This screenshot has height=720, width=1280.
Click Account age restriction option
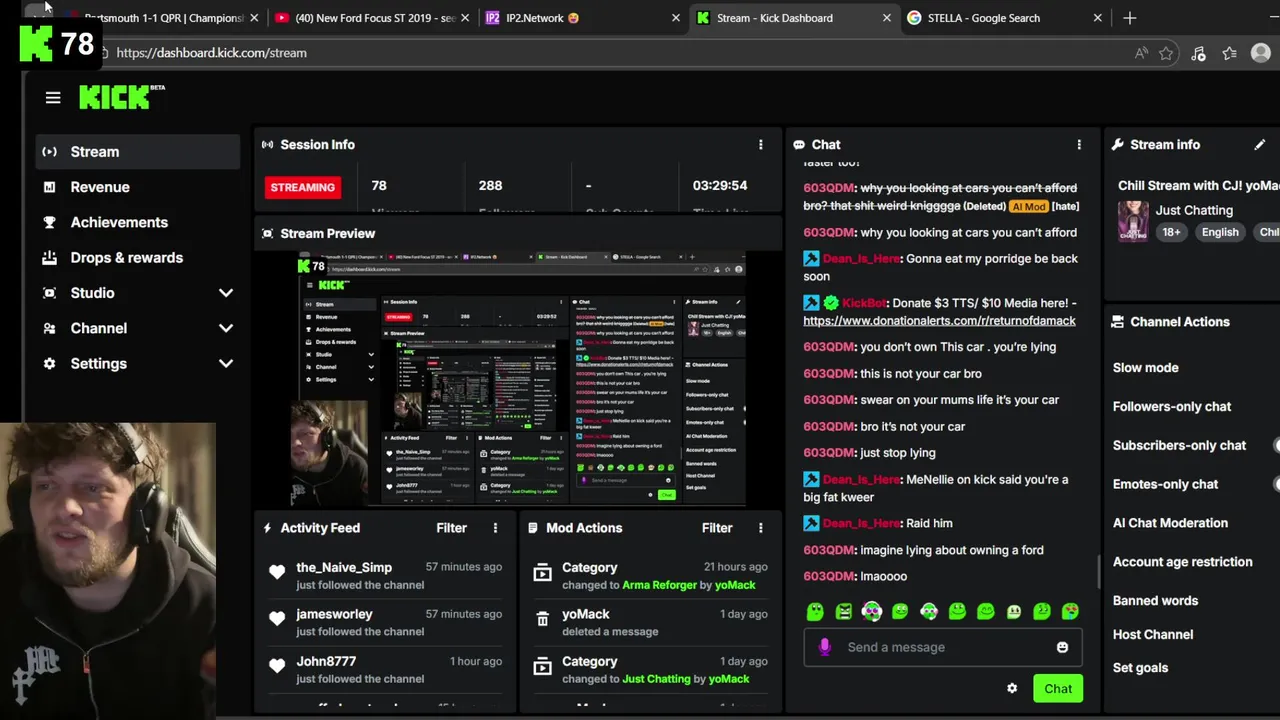pos(1183,562)
